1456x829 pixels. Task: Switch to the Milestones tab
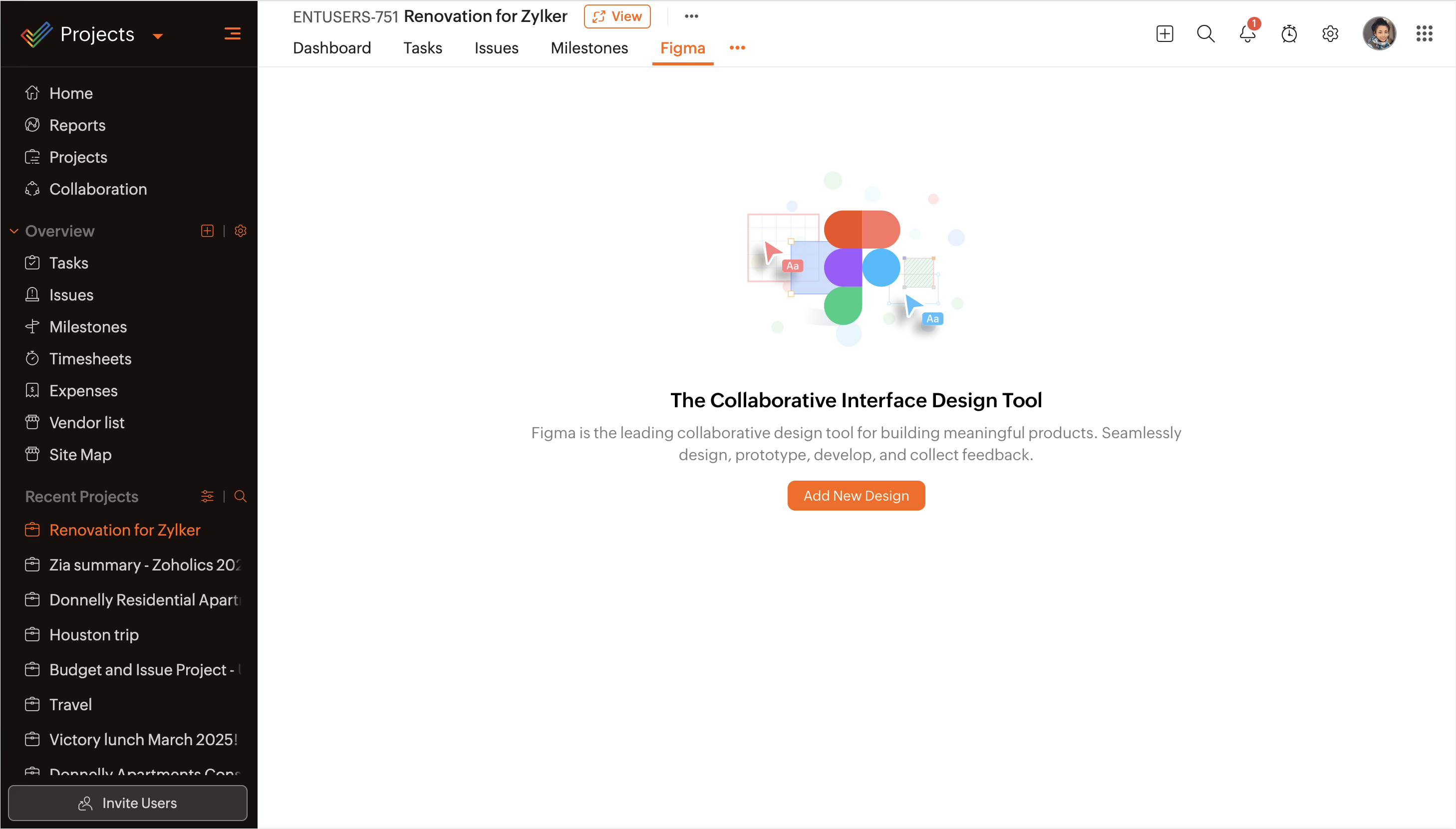589,48
